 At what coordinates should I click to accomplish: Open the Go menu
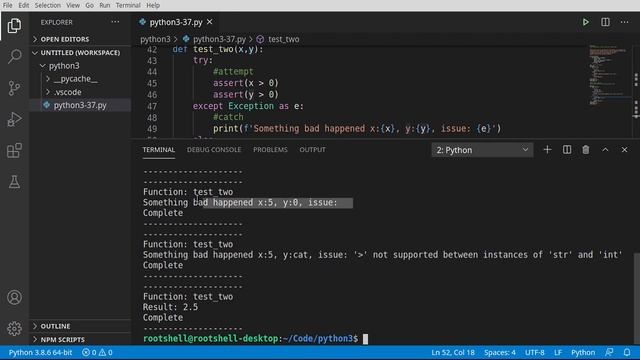tap(89, 5)
